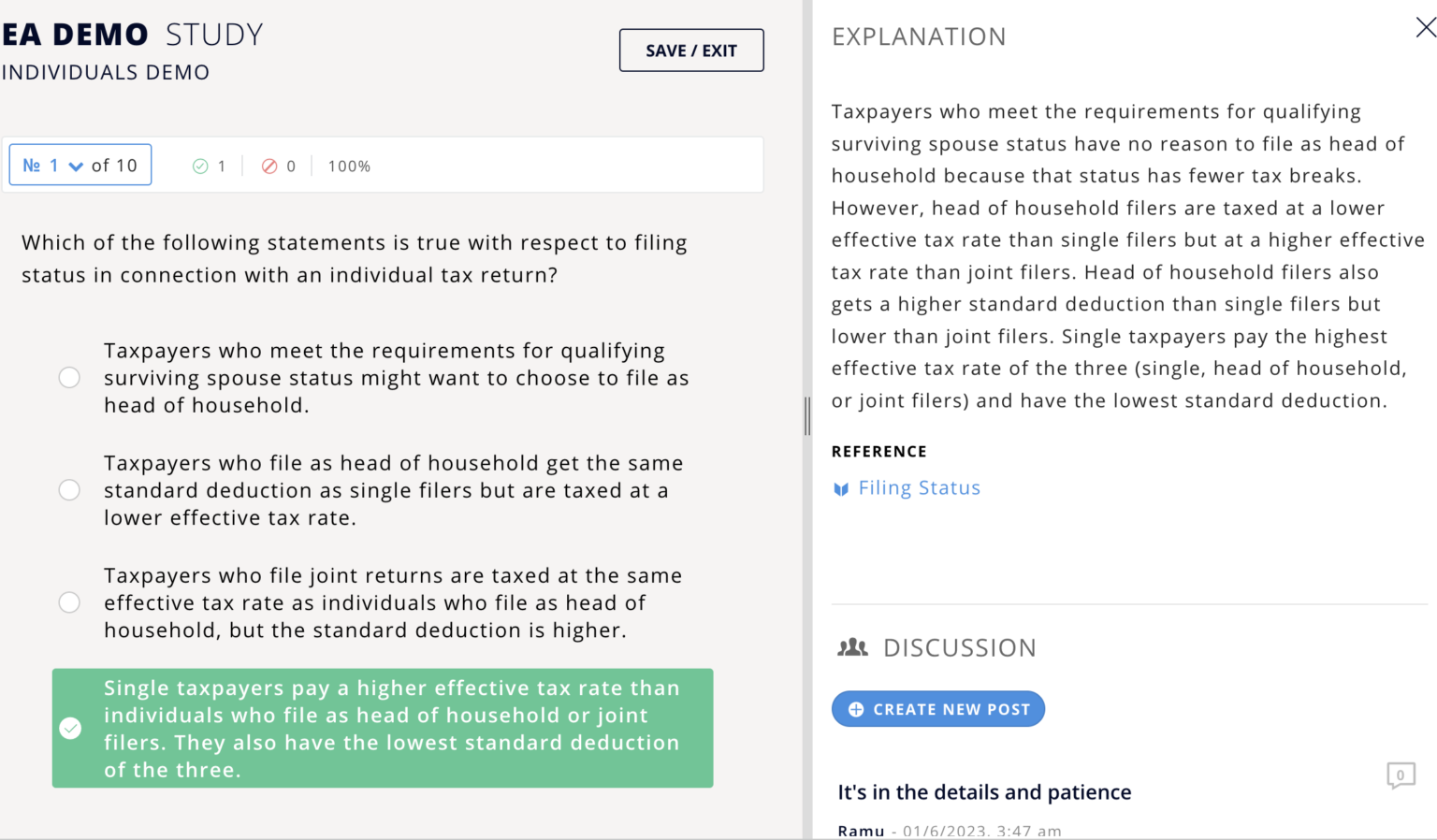The width and height of the screenshot is (1437, 840).
Task: Open the Filing Status reference link
Action: pos(919,487)
